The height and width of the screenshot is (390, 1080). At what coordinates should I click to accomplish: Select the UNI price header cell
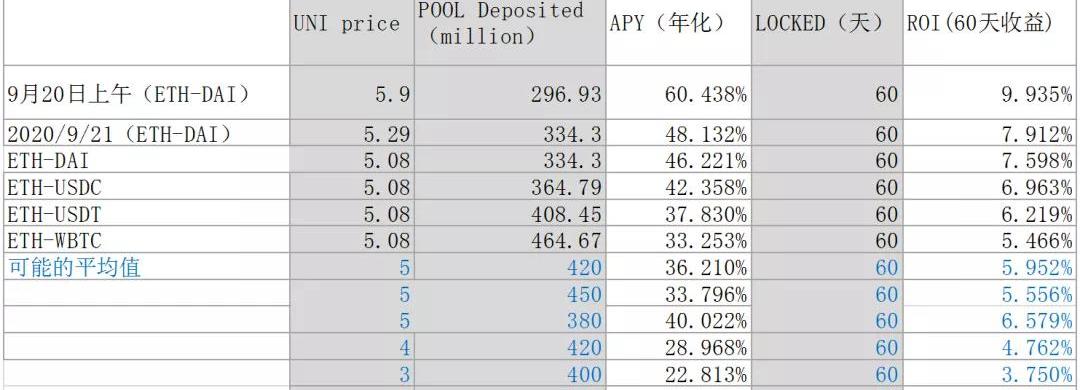[x=352, y=32]
